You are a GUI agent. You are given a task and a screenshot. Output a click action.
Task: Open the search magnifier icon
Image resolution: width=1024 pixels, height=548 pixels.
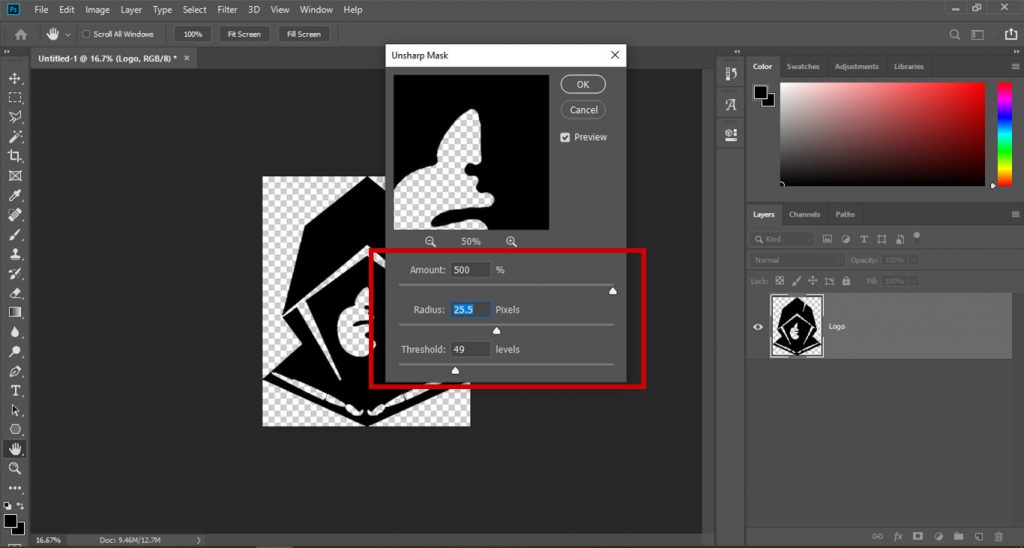955,35
